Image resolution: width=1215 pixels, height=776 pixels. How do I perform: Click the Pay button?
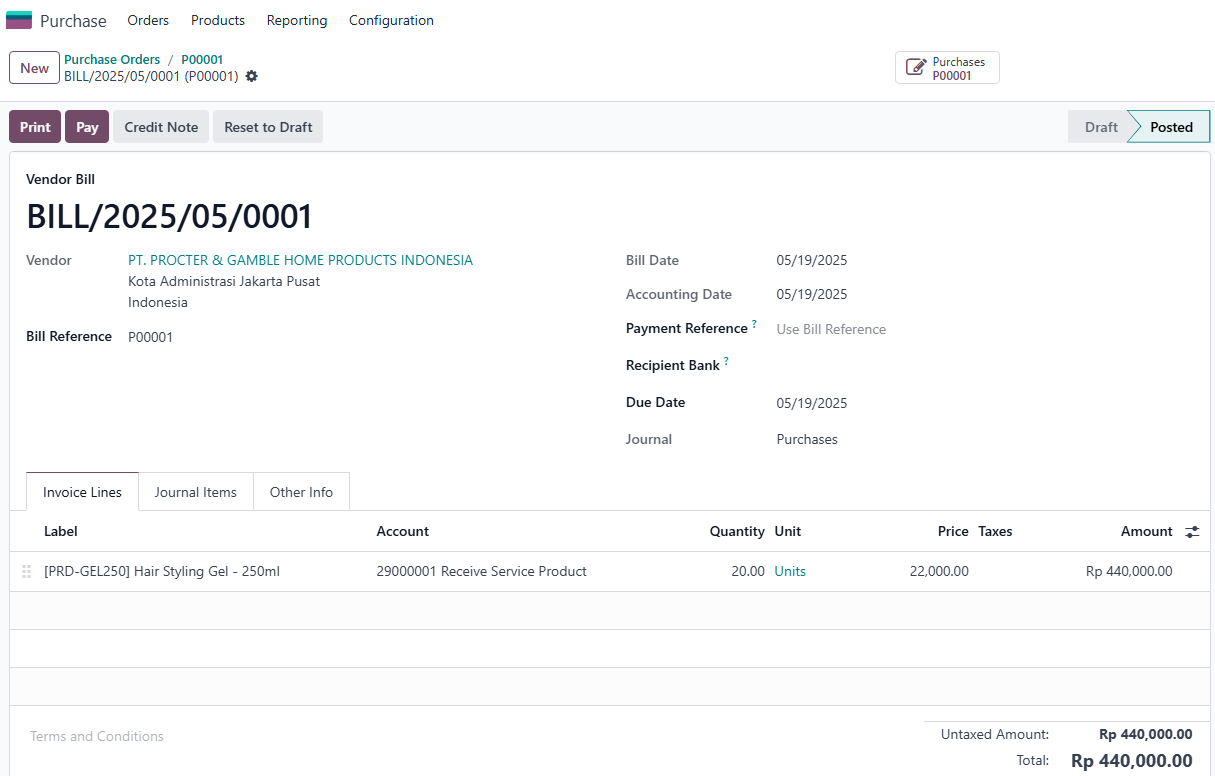click(87, 127)
